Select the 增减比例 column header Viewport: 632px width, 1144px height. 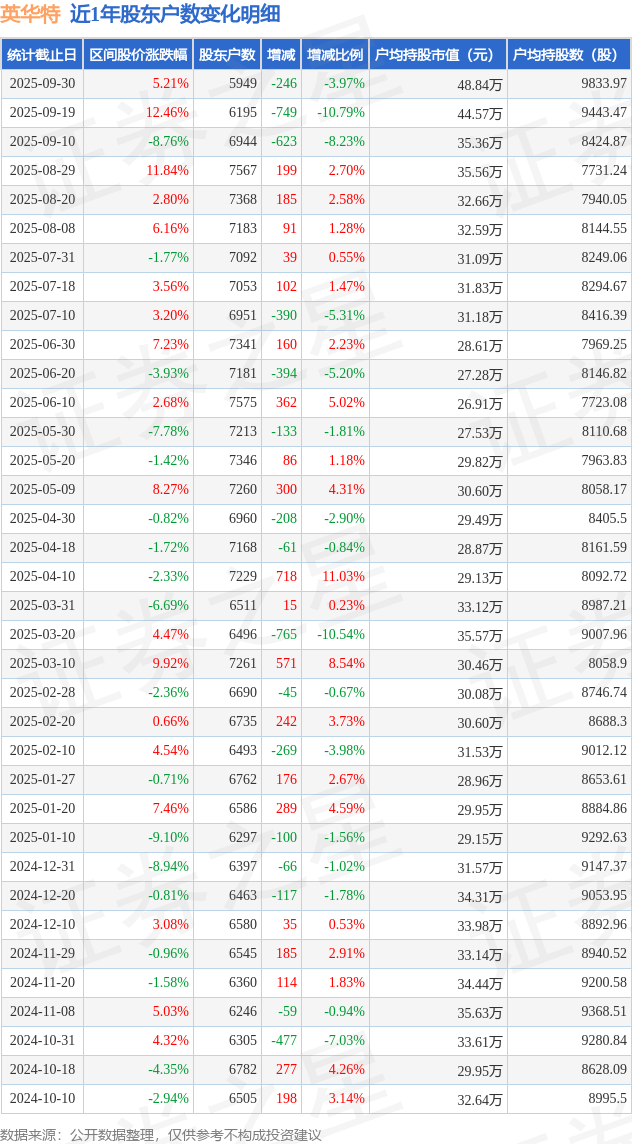point(335,55)
